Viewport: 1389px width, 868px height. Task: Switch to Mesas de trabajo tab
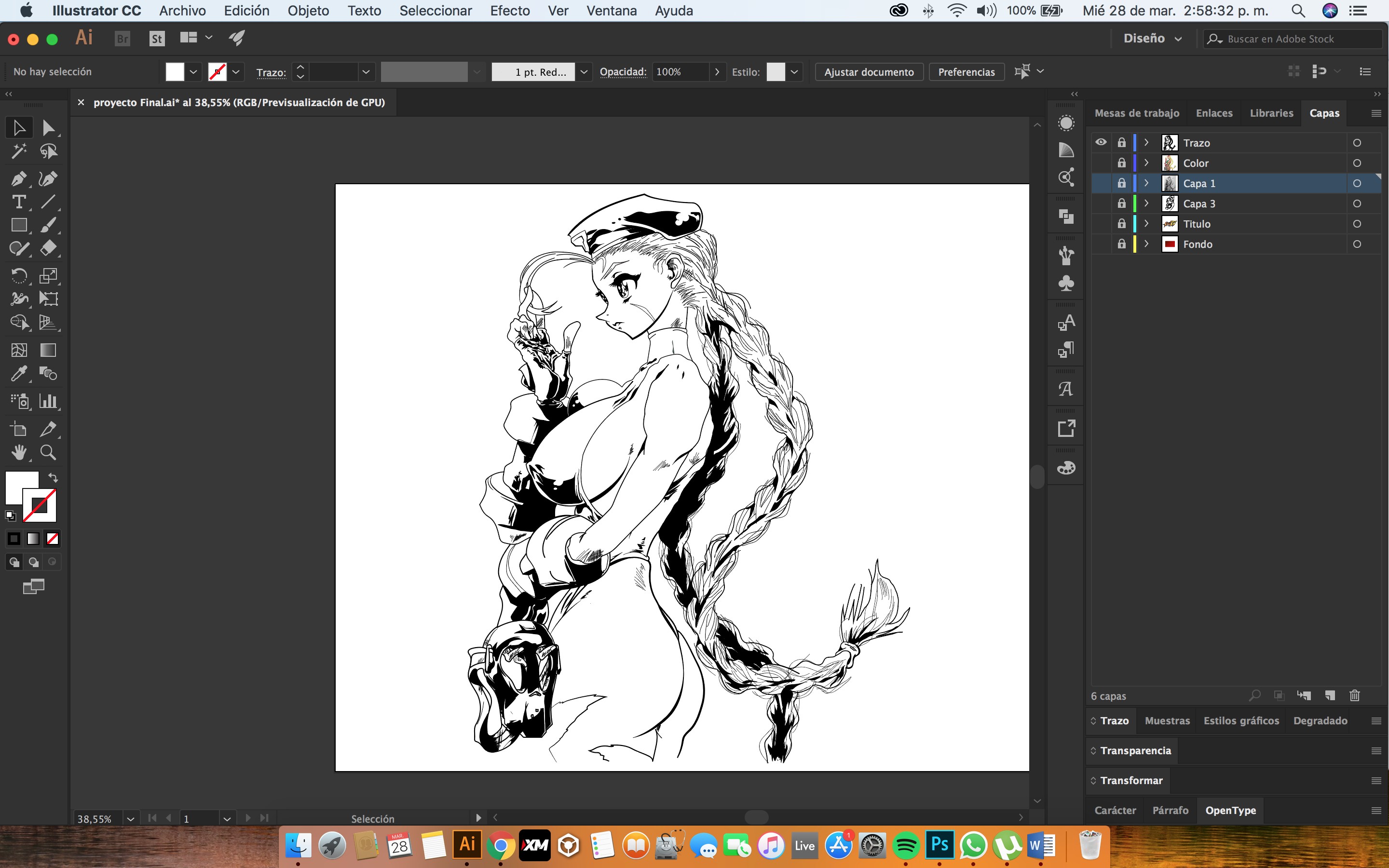point(1136,113)
